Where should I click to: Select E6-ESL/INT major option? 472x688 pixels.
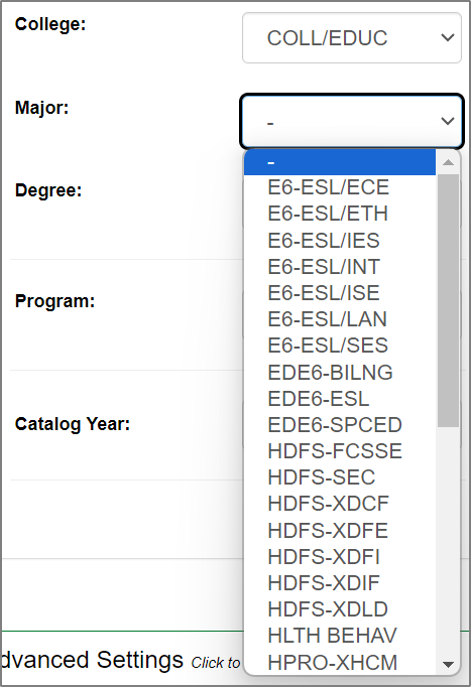340,267
